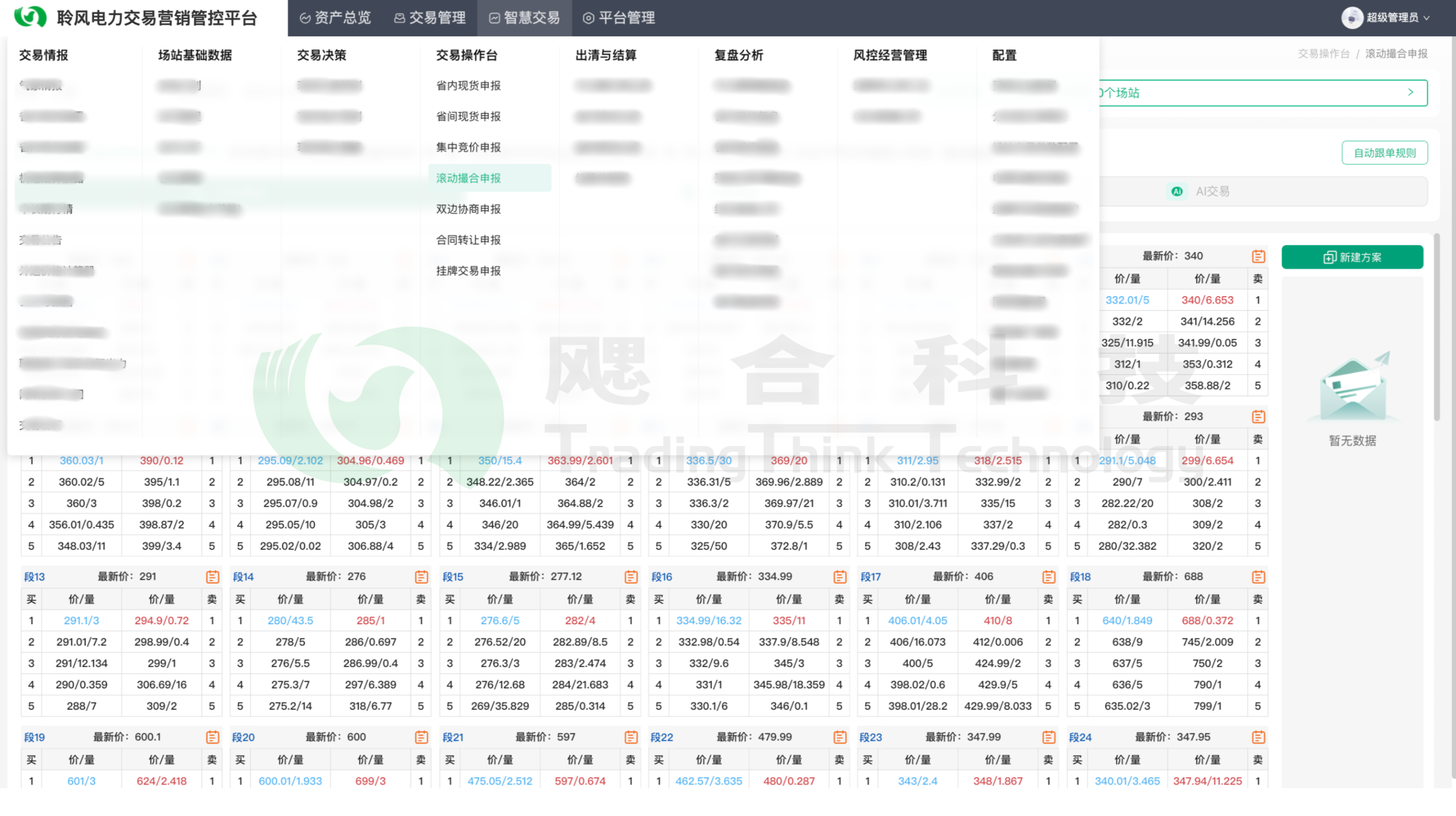Click the 自动跟单规则 button
1456x816 pixels.
[x=1384, y=153]
